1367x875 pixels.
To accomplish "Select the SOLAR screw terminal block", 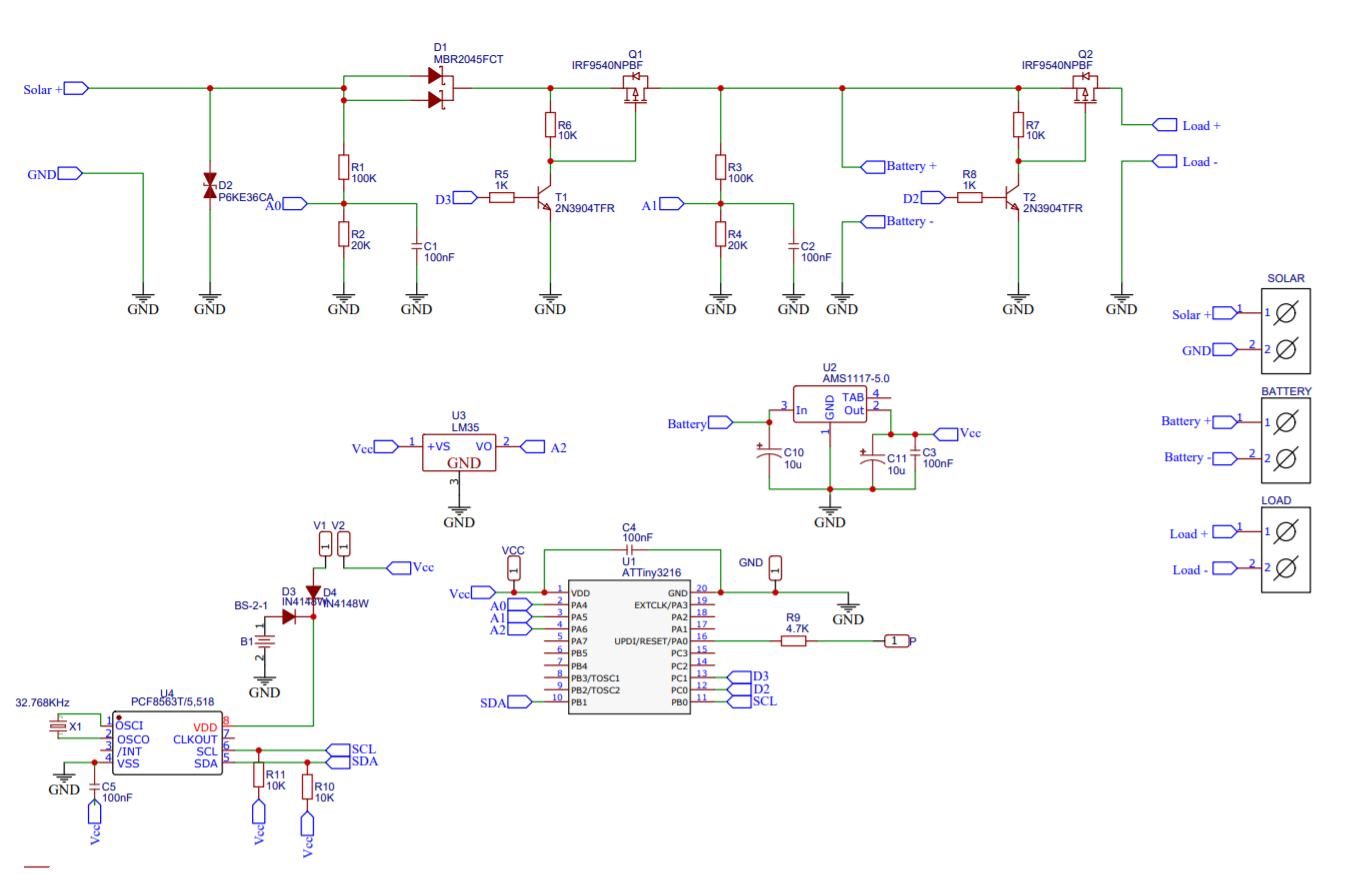I will coord(1286,331).
